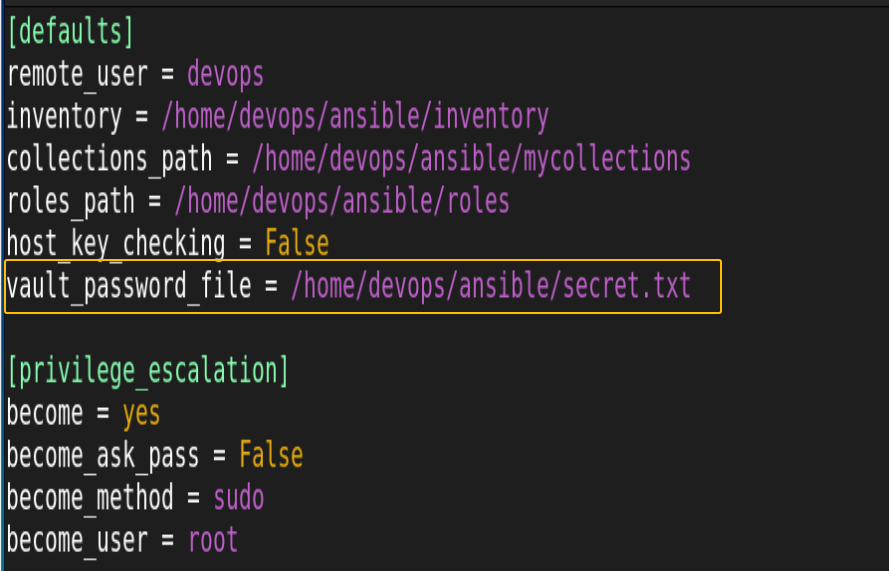The height and width of the screenshot is (571, 889).
Task: Click the False value of host_key_checking
Action: coord(297,243)
